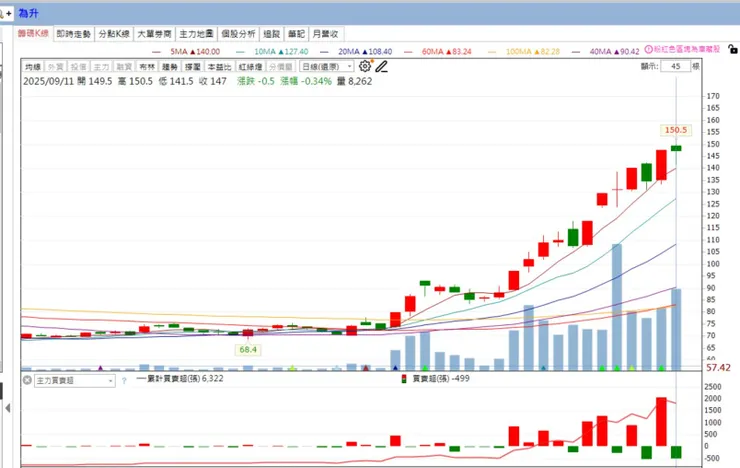The height and width of the screenshot is (468, 740).
Task: Switch to the 即時走勢 tab
Action: (74, 34)
